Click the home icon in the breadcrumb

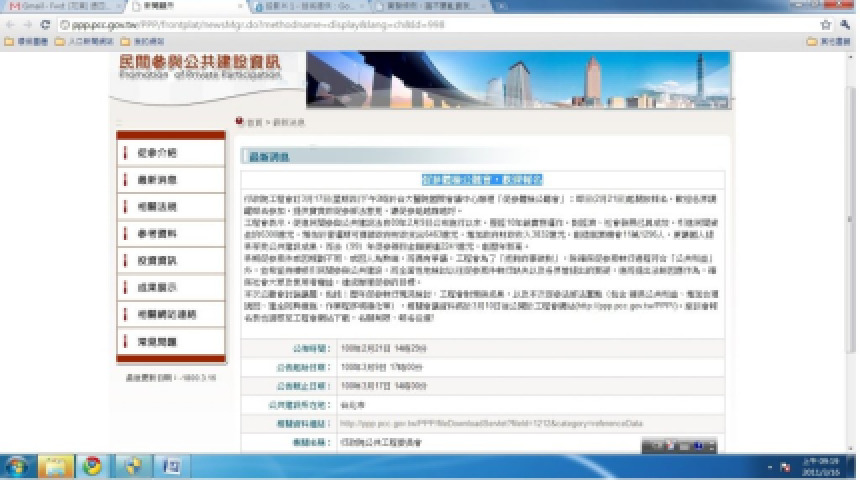click(240, 122)
